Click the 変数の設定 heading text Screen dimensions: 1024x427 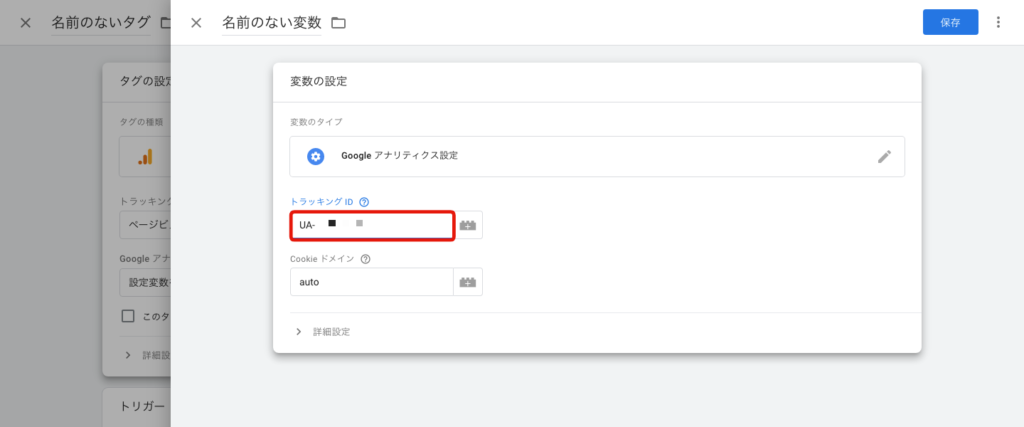[x=319, y=82]
